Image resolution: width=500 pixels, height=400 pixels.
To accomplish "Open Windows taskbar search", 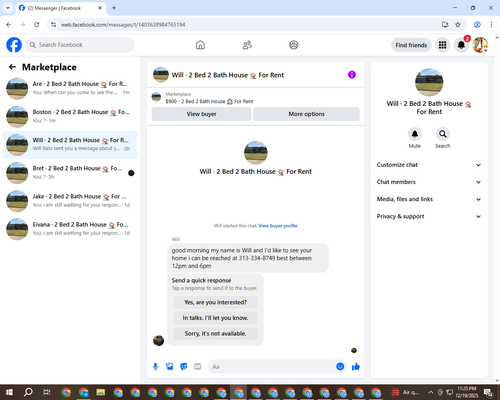I will tap(28, 392).
